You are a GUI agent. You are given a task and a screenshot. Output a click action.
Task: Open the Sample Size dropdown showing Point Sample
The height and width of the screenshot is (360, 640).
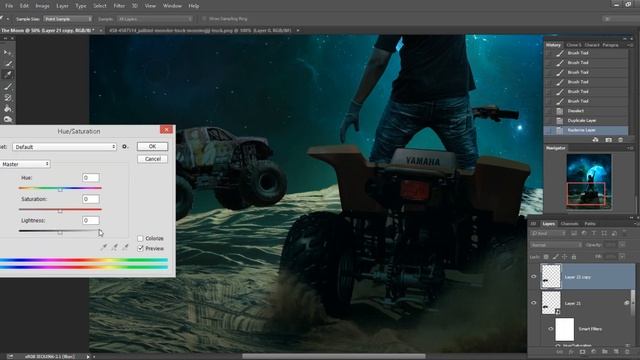pos(68,19)
